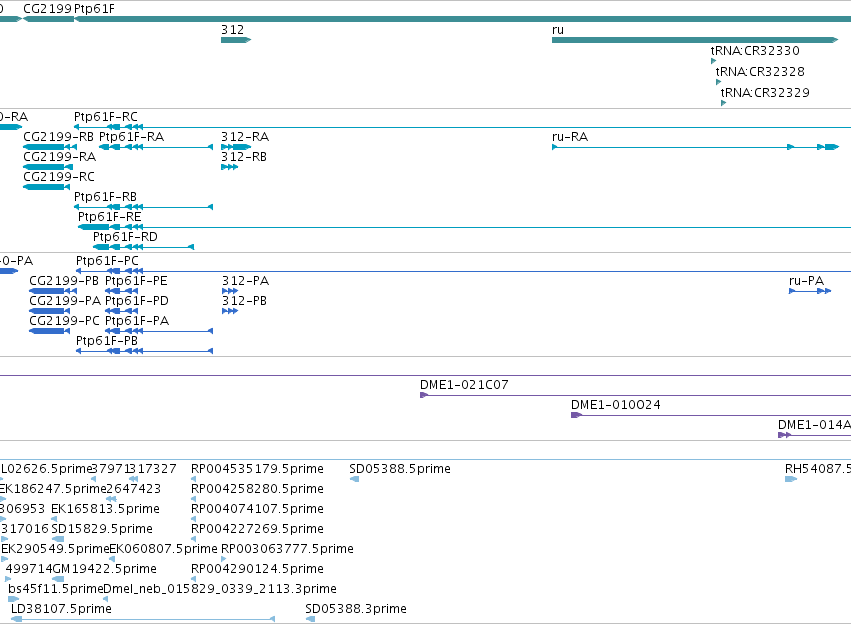Click the 2647423 EST label
This screenshot has width=851, height=624.
point(134,489)
